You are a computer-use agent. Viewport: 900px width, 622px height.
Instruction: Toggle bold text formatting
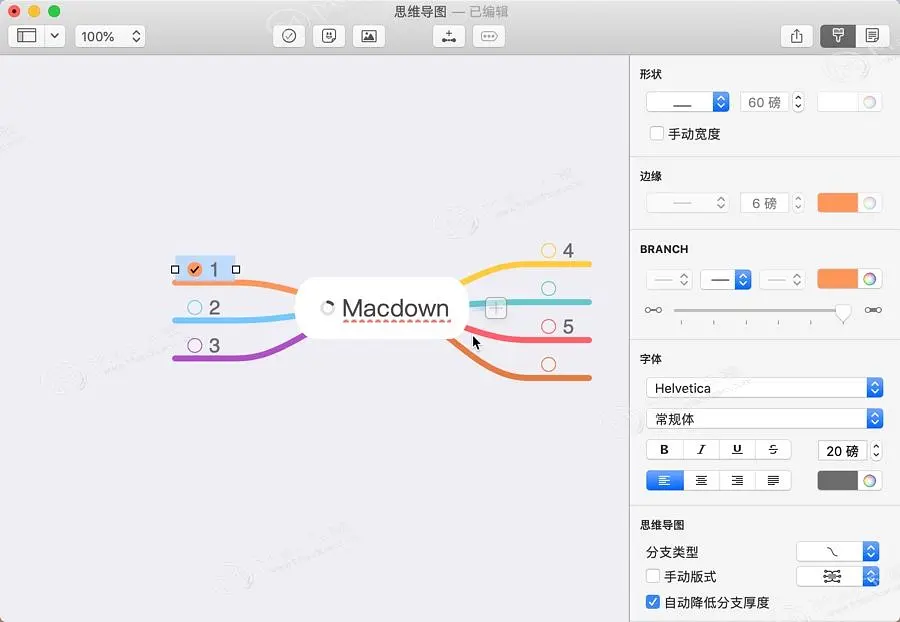(665, 450)
